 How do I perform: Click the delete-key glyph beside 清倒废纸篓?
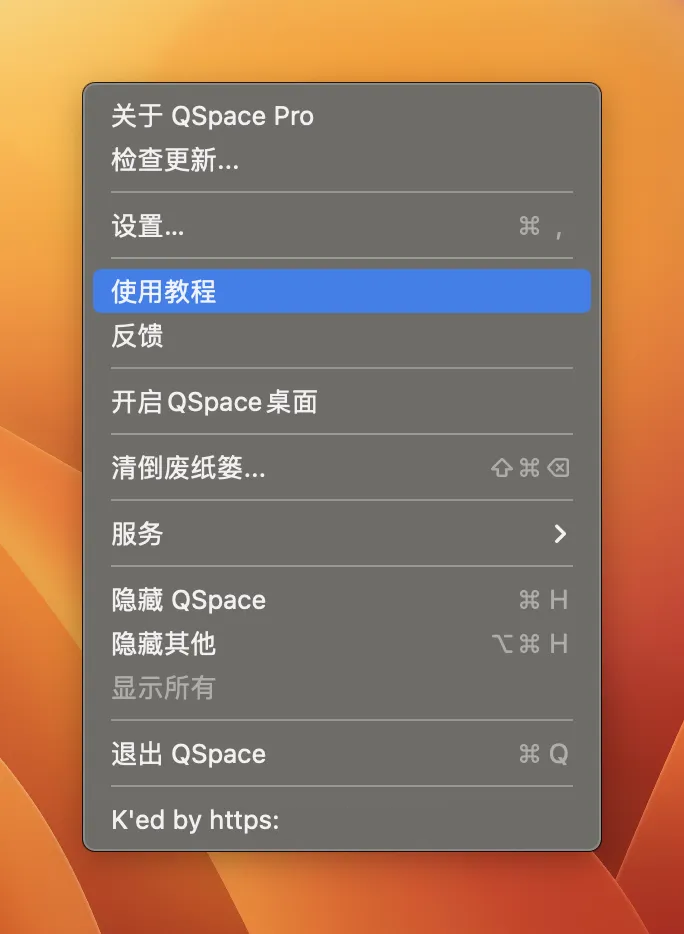click(x=558, y=468)
